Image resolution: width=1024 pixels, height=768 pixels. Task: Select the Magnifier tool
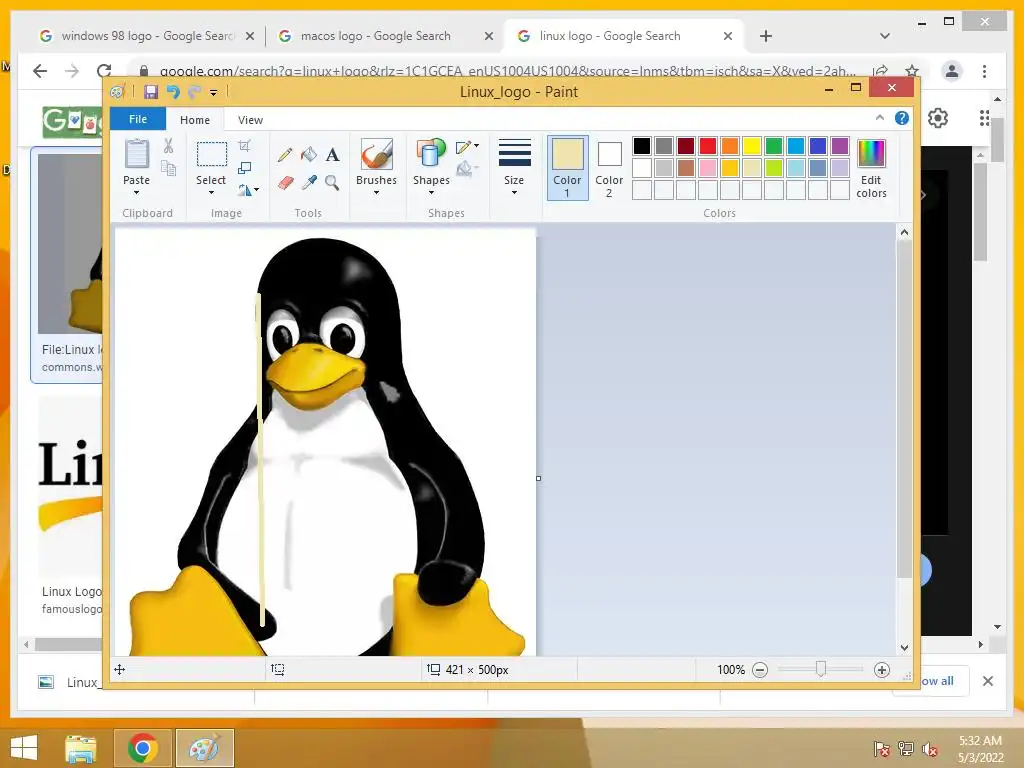pos(332,182)
